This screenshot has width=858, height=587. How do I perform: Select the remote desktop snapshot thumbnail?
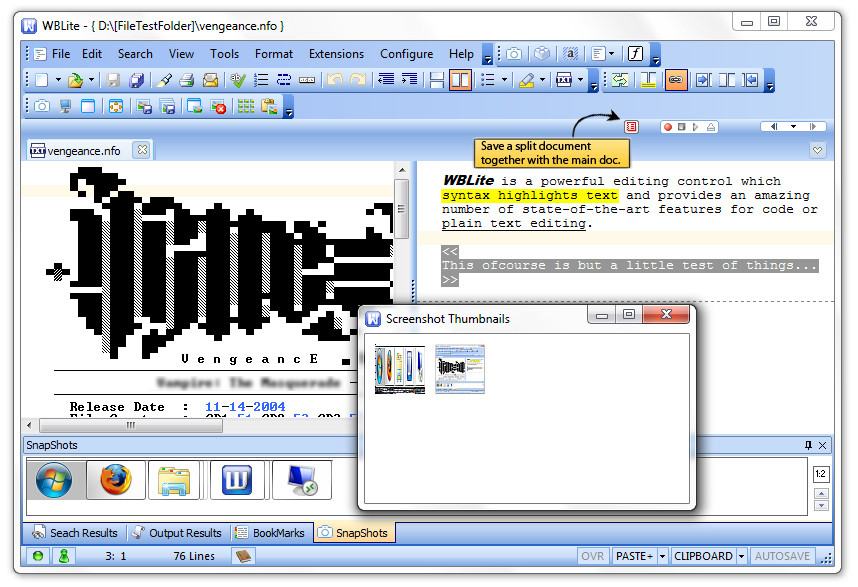(x=302, y=480)
